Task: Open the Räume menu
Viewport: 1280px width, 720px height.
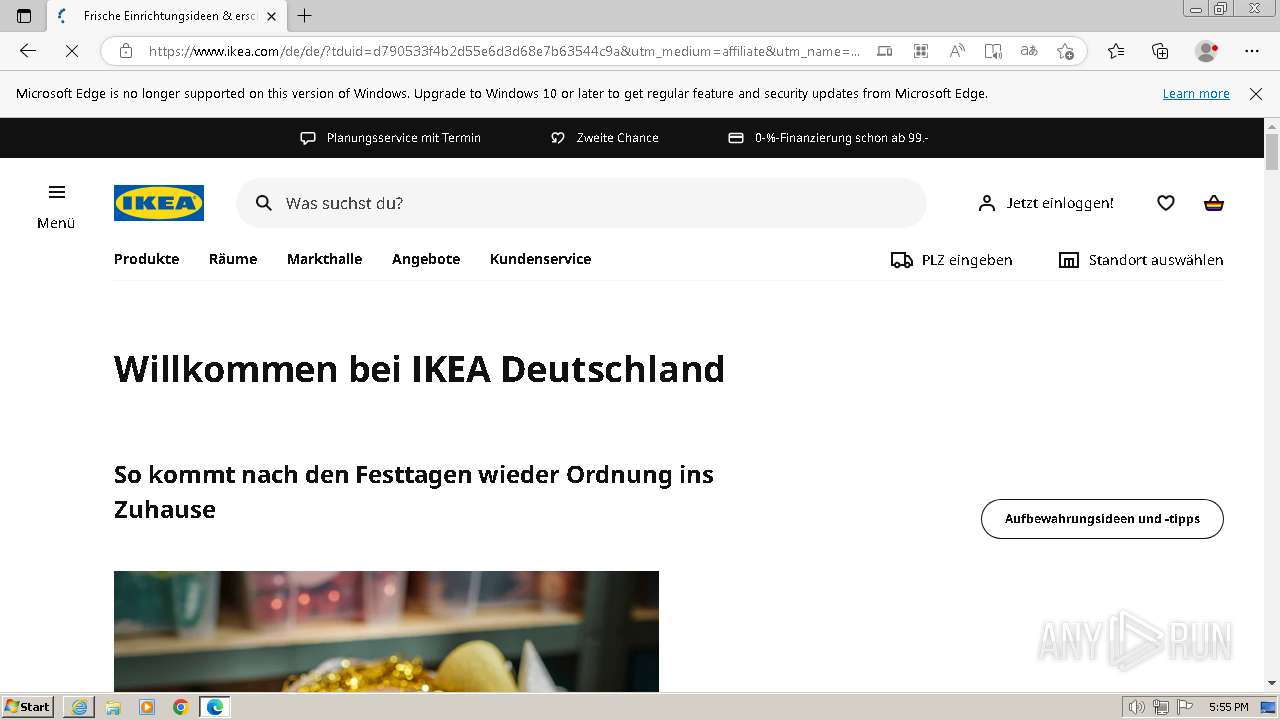Action: 233,259
